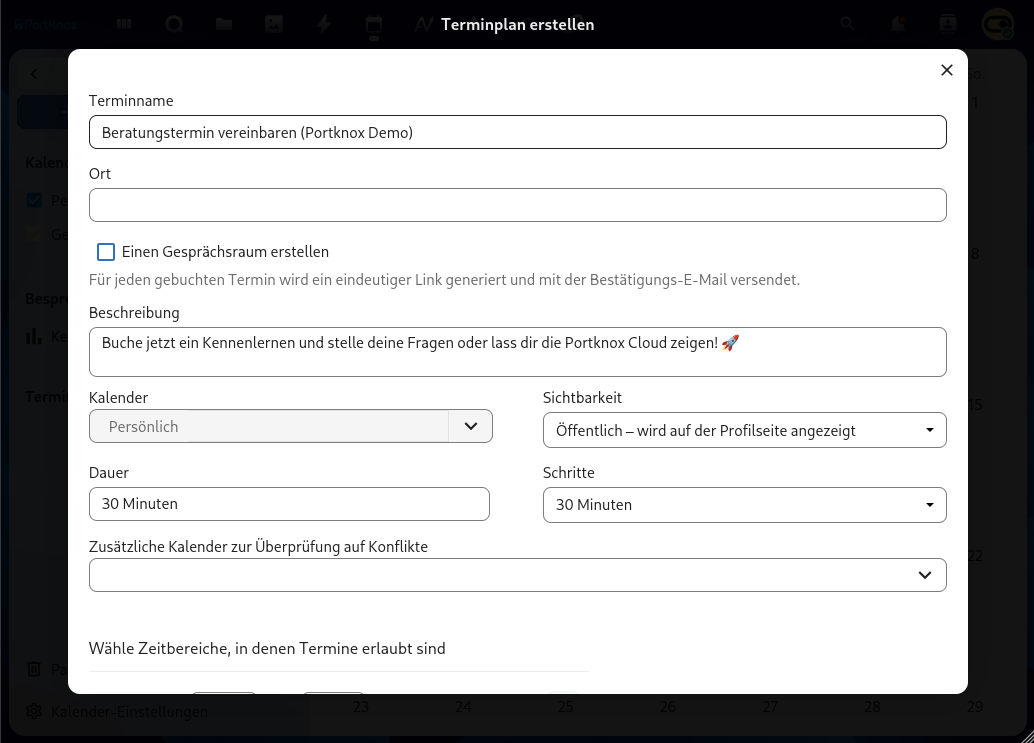Open the Sichtbarkeit dropdown

click(x=744, y=431)
